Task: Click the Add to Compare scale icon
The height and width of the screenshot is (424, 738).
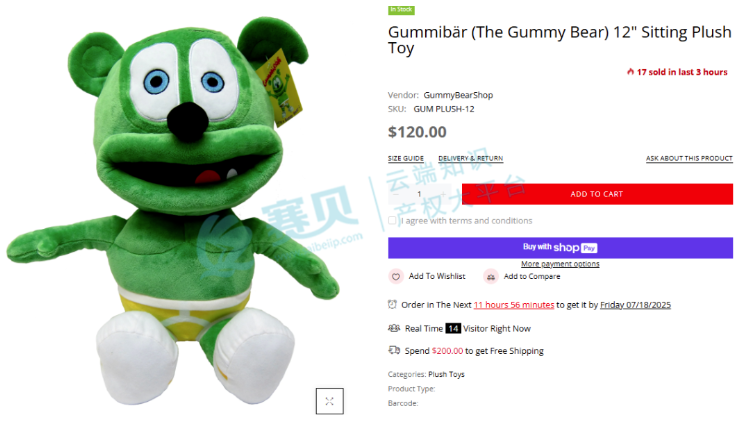Action: 490,276
